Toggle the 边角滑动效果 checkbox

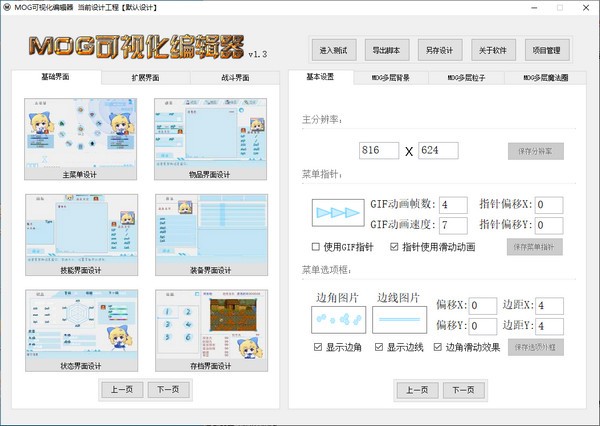(x=436, y=347)
